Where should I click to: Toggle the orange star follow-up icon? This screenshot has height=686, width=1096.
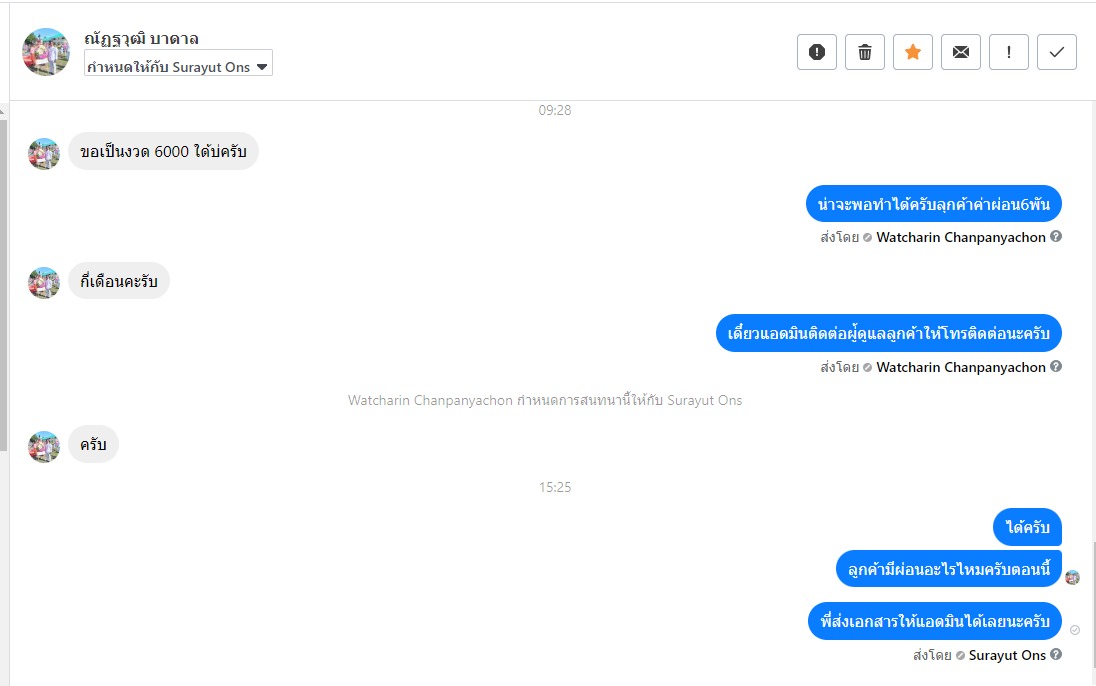point(913,52)
